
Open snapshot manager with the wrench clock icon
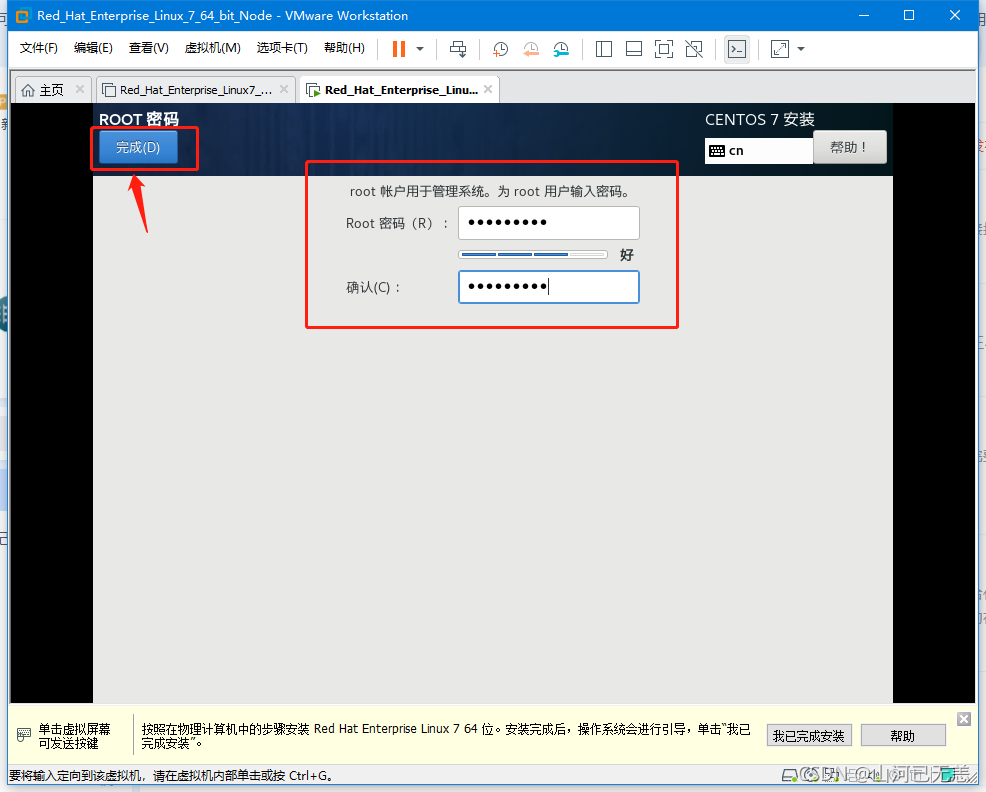(x=561, y=49)
